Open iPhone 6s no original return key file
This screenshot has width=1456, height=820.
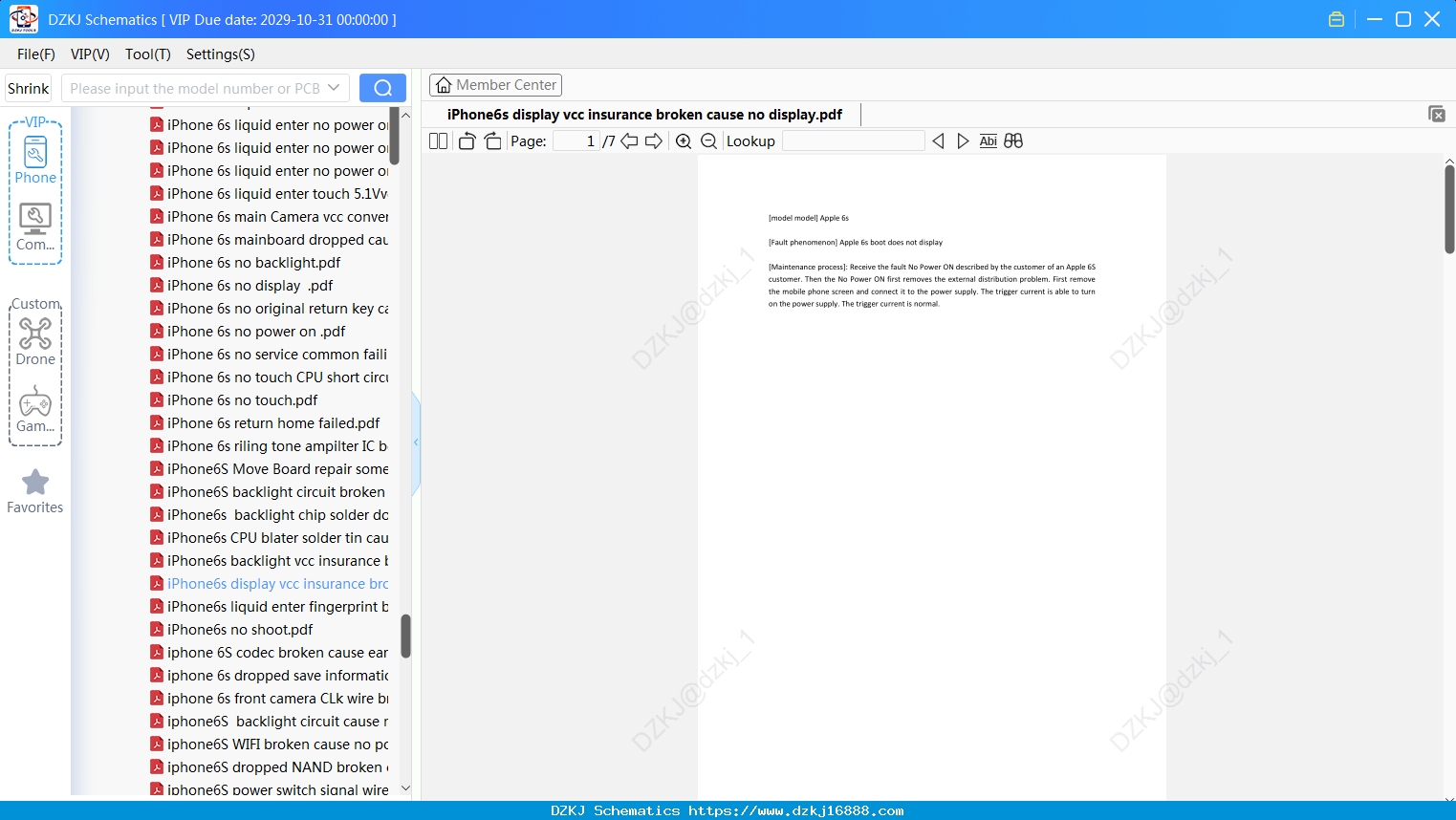point(277,308)
